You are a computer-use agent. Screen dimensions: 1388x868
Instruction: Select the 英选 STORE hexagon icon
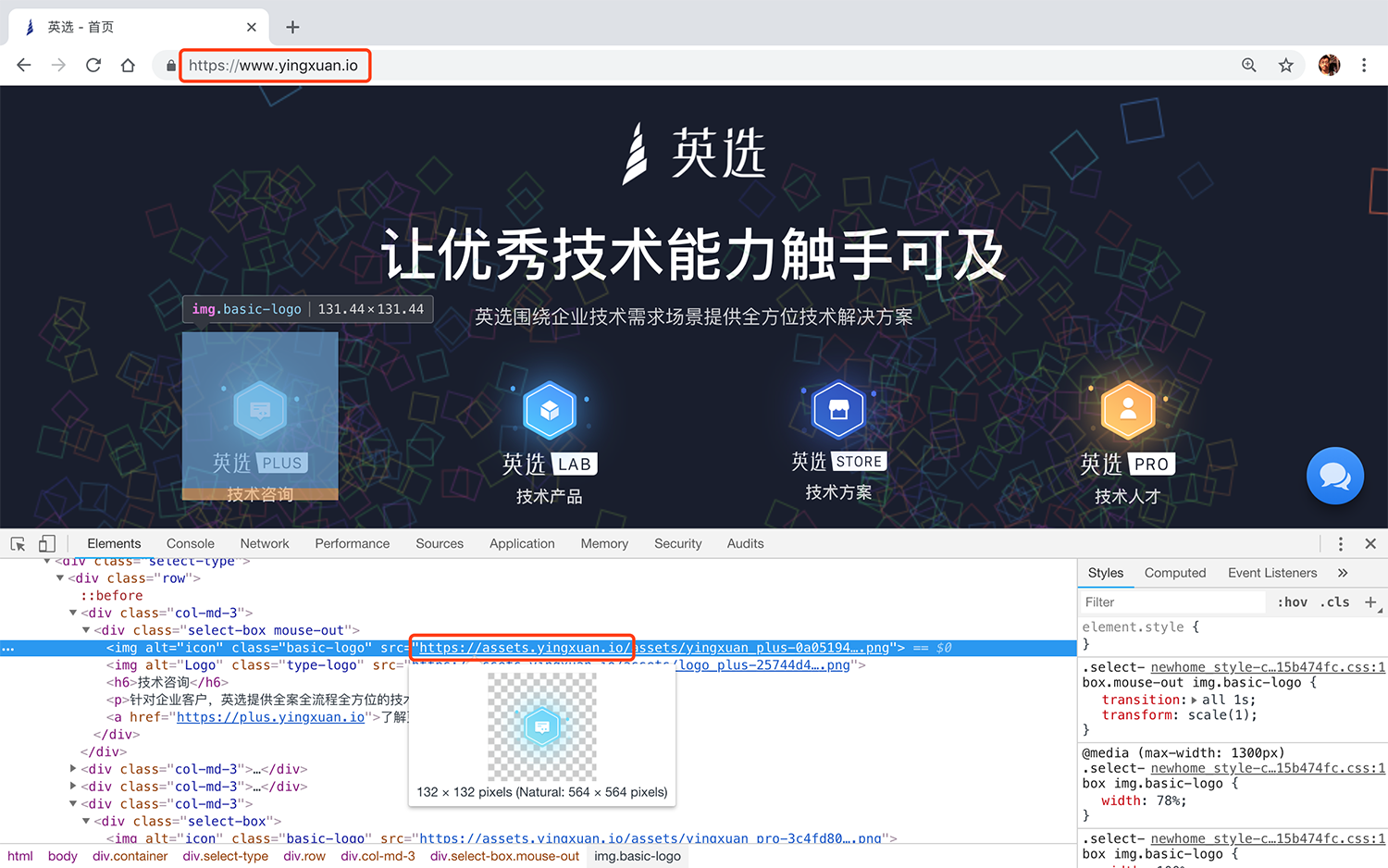click(x=838, y=409)
